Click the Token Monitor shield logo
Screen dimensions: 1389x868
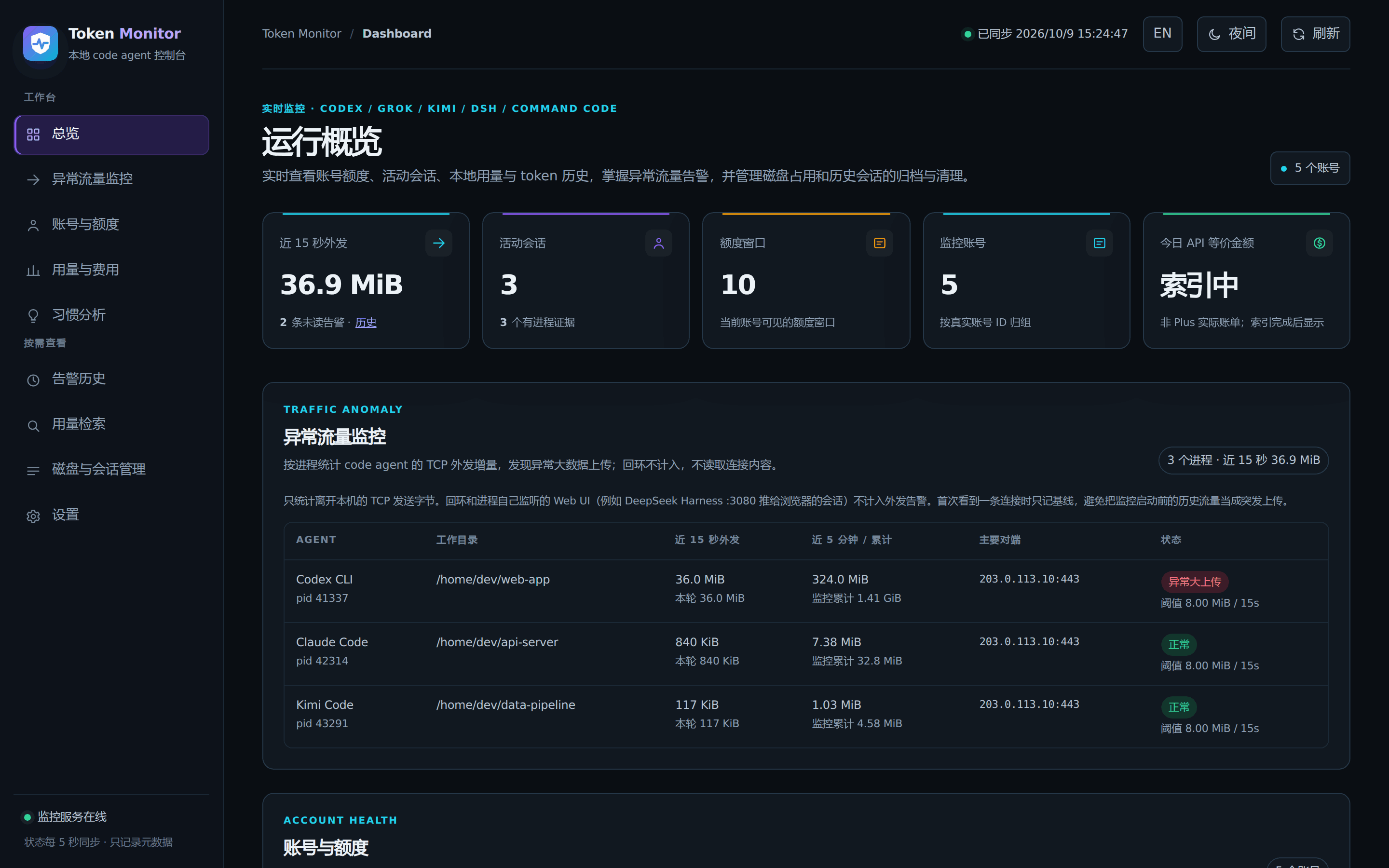tap(40, 43)
